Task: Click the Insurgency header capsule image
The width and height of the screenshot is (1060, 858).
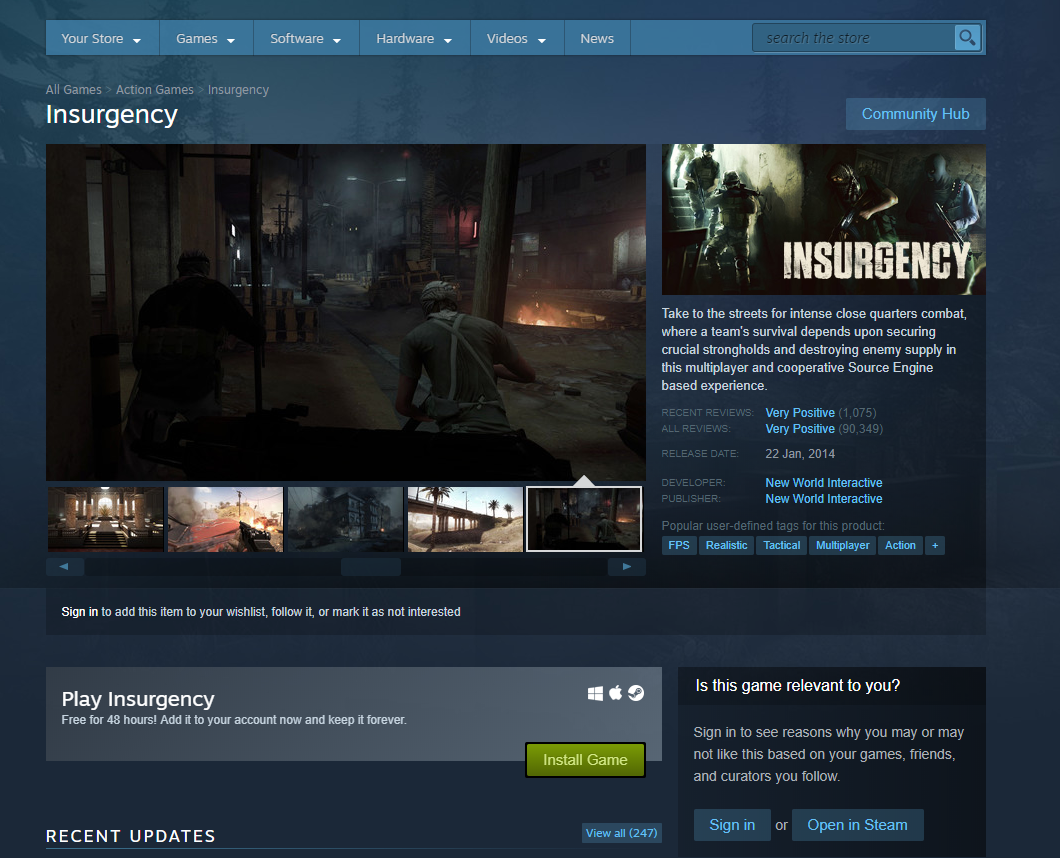Action: [x=823, y=219]
